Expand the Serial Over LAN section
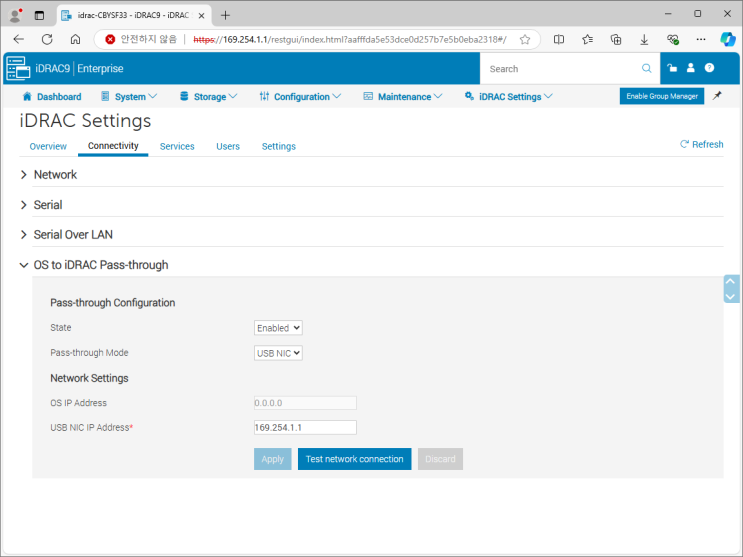 click(73, 235)
